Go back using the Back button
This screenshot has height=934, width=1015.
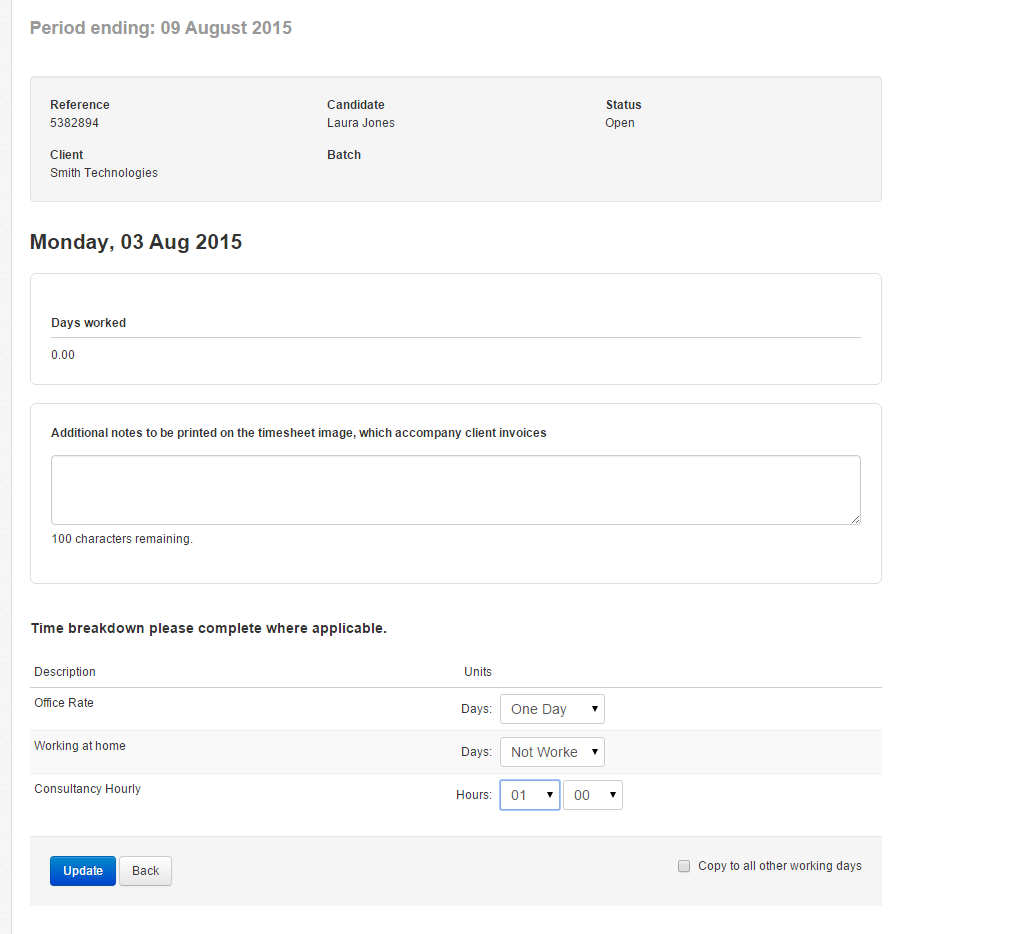145,871
